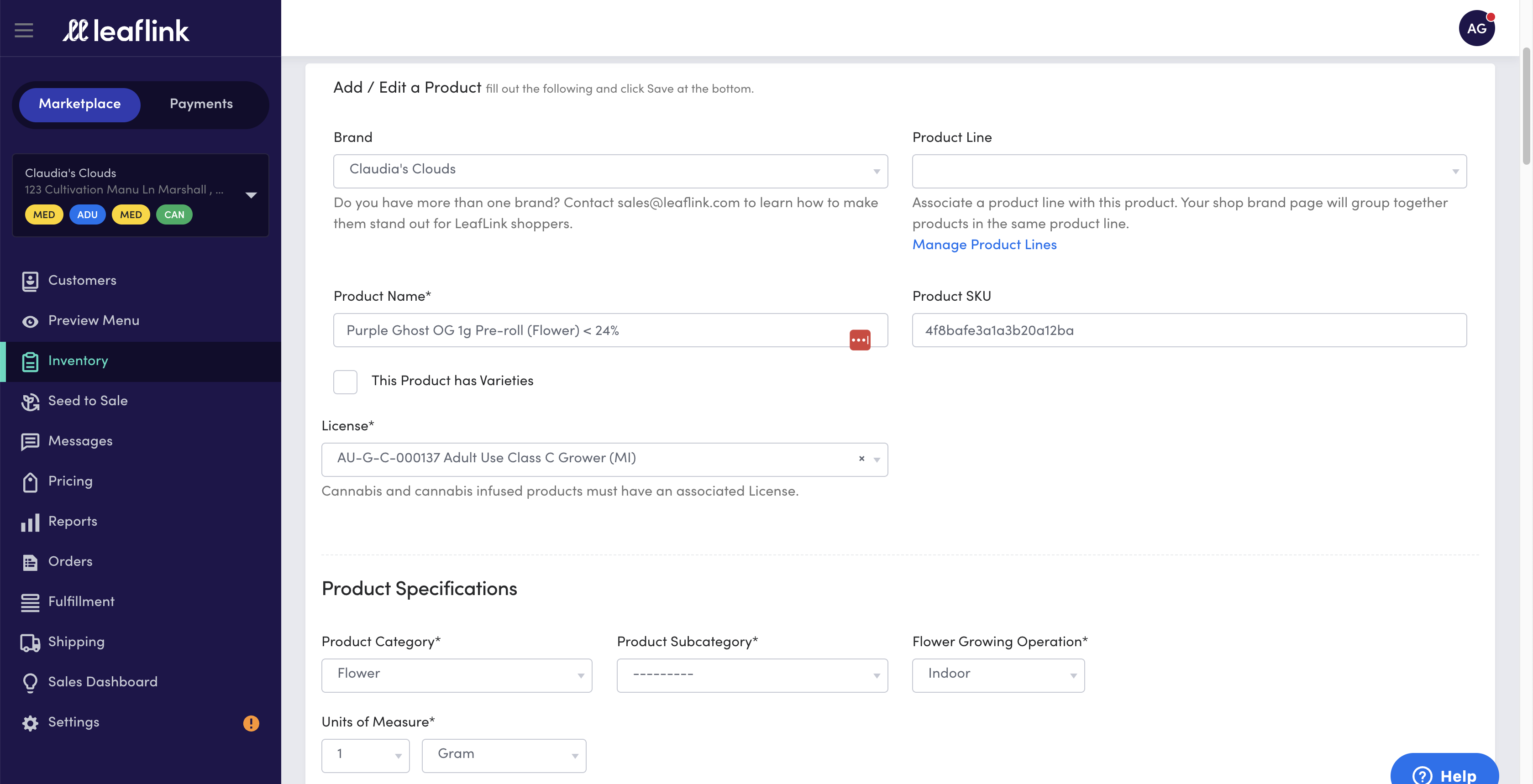The image size is (1533, 784).
Task: Click the Sales Dashboard lightbulb icon
Action: click(x=30, y=683)
